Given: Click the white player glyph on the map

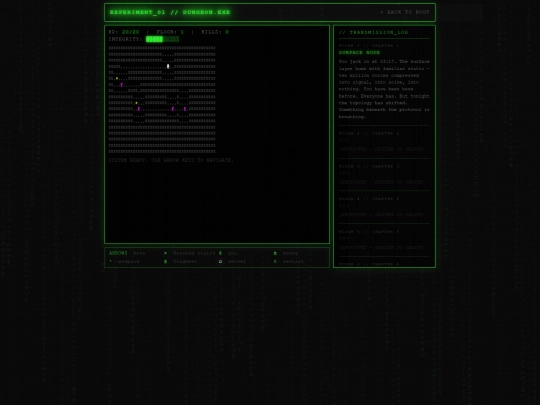Looking at the screenshot, I should [x=168, y=66].
